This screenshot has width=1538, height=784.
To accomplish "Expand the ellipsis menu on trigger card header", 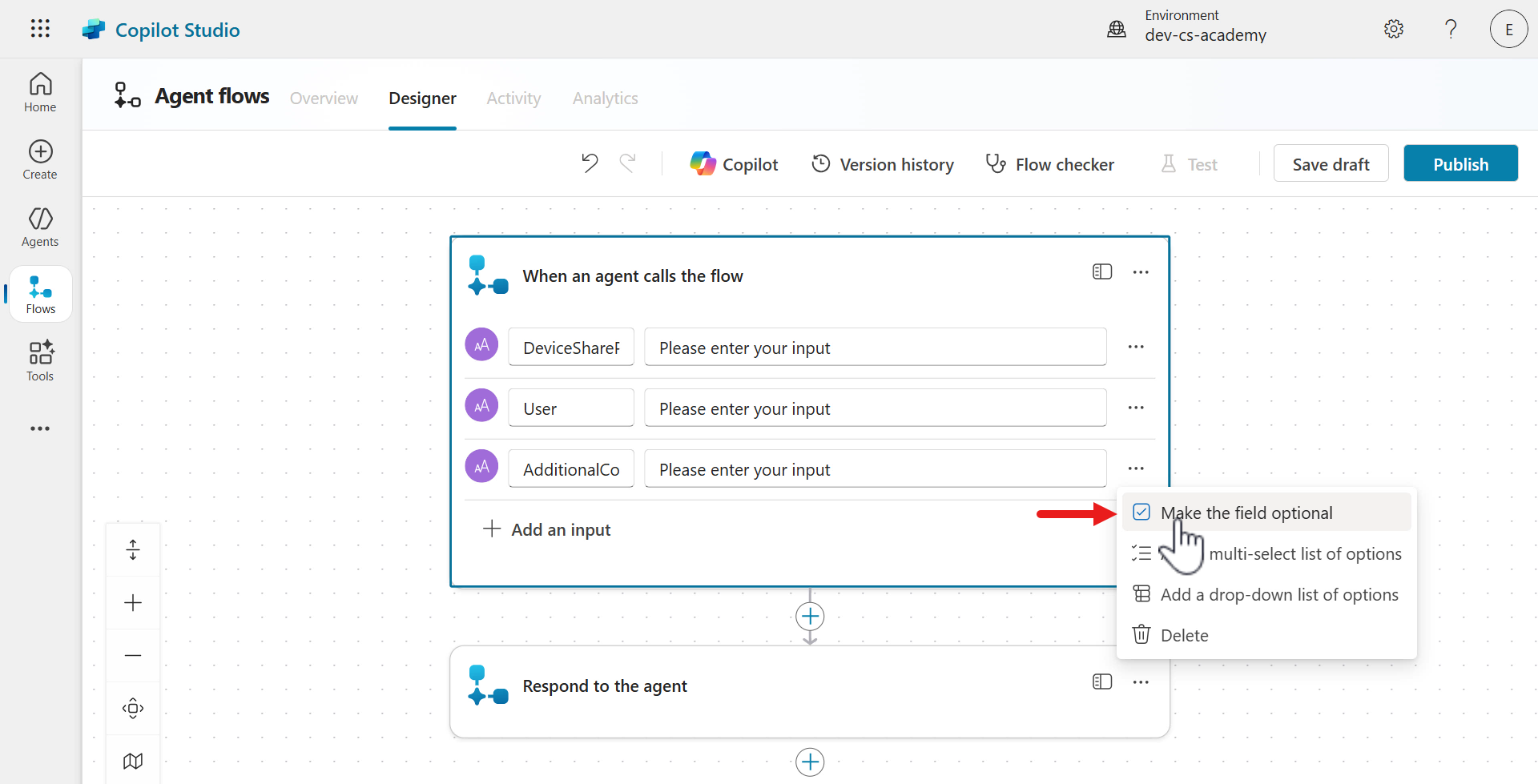I will [x=1141, y=272].
